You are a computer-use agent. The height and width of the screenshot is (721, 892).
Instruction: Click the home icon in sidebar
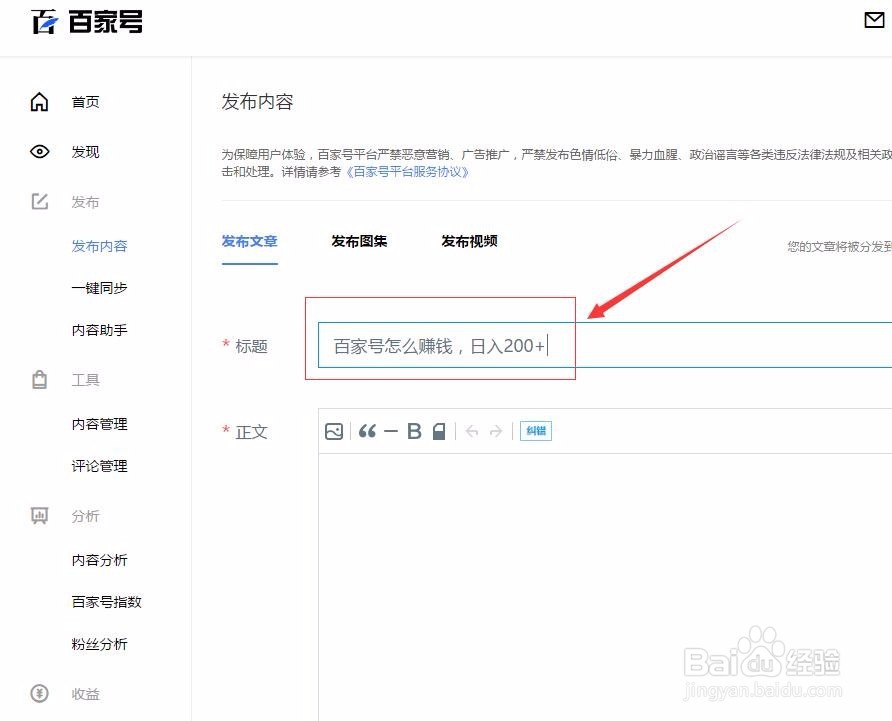coord(39,102)
